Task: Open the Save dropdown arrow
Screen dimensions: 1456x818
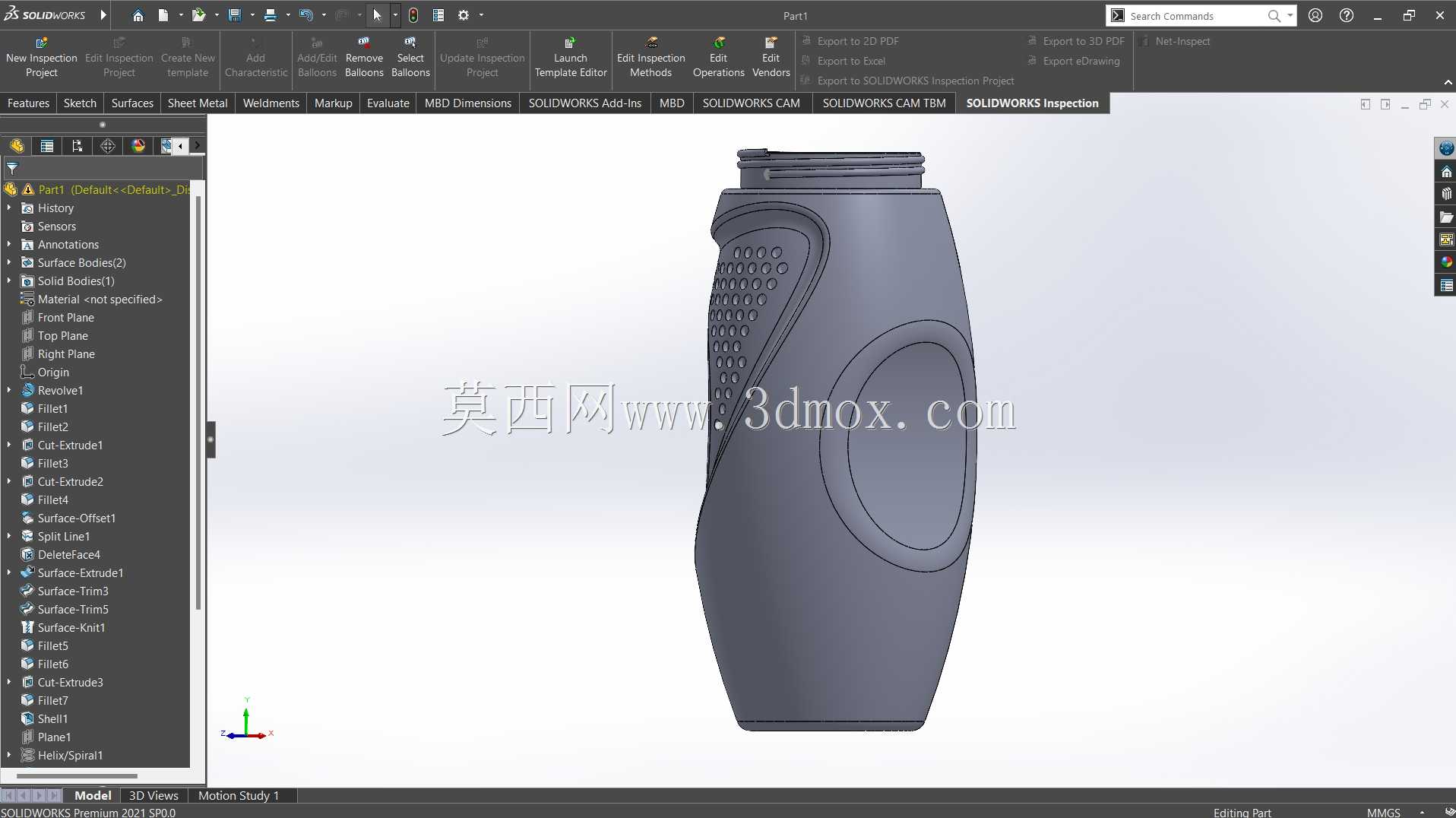Action: click(252, 15)
